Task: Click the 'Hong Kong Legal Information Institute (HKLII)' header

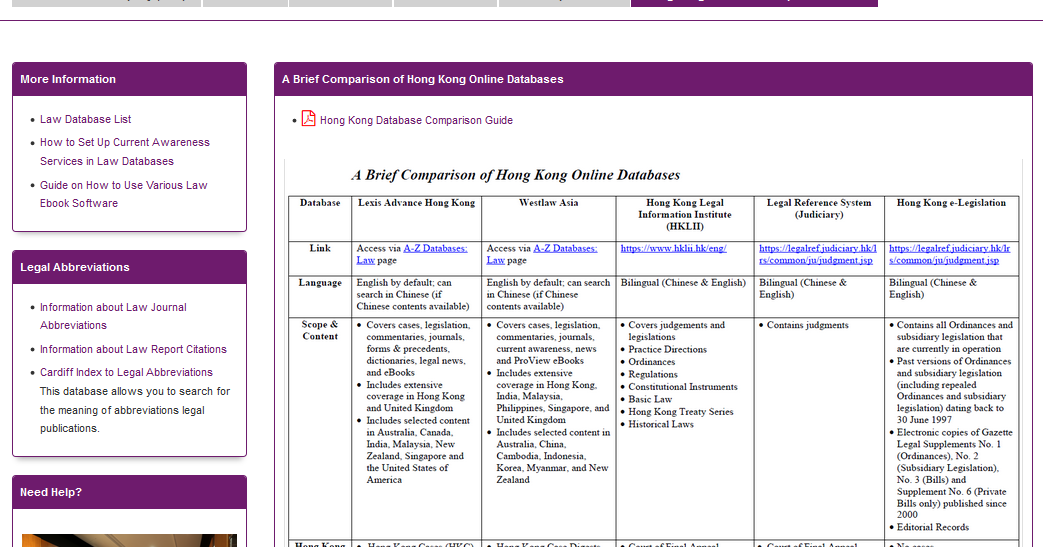Action: tap(684, 214)
